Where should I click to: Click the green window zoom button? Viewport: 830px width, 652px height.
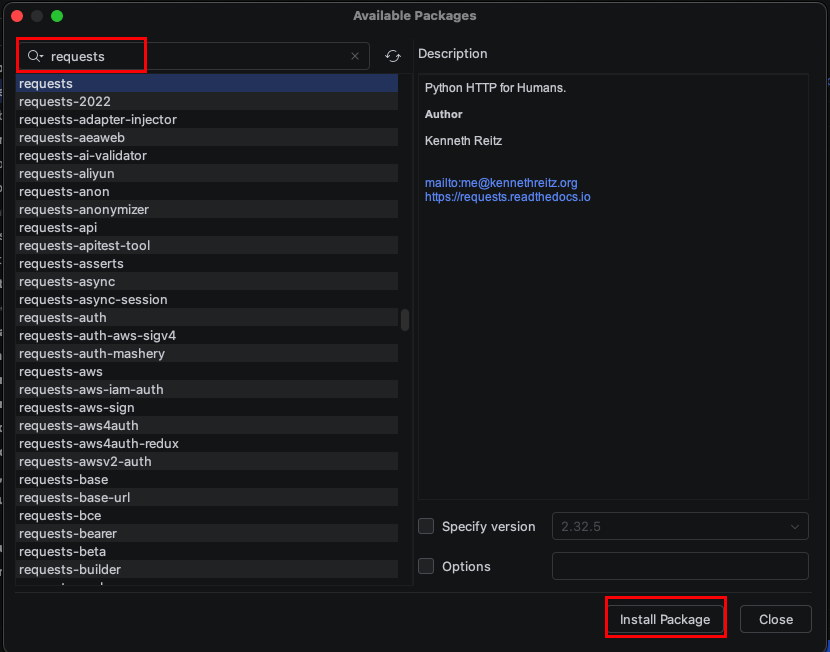click(x=57, y=16)
